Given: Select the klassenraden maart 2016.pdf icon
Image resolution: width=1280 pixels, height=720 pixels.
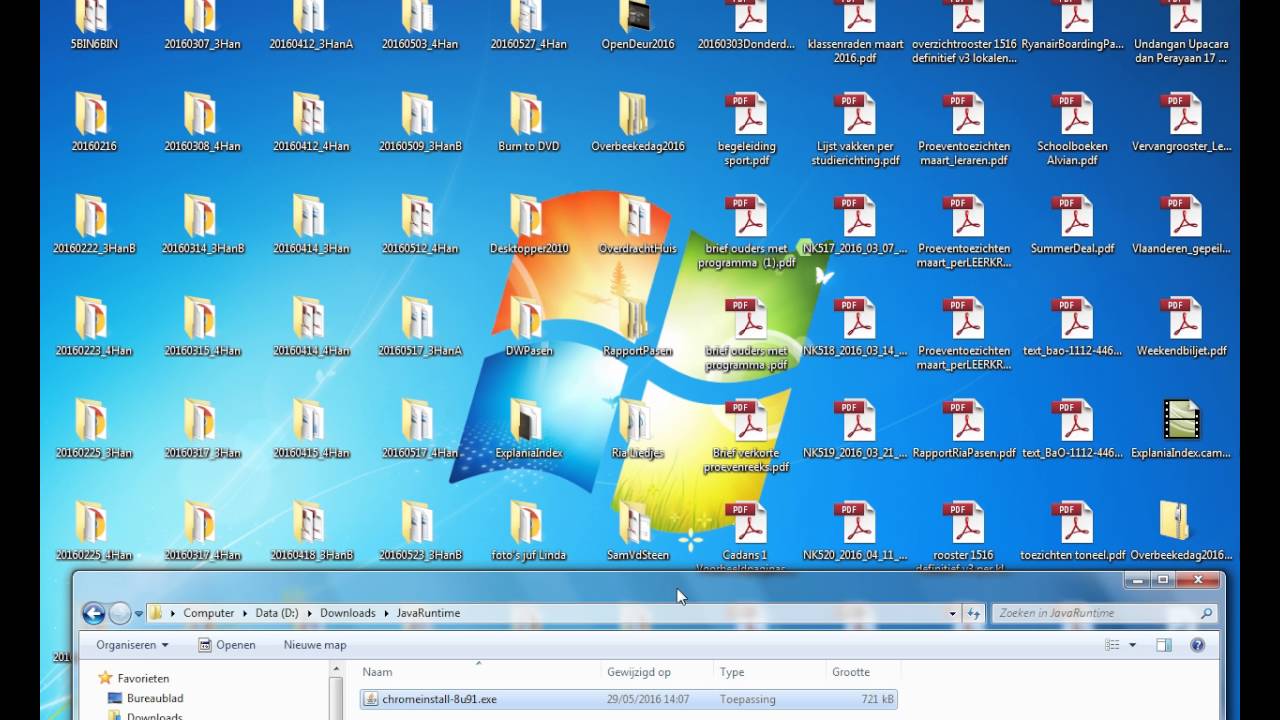Looking at the screenshot, I should pyautogui.click(x=855, y=17).
